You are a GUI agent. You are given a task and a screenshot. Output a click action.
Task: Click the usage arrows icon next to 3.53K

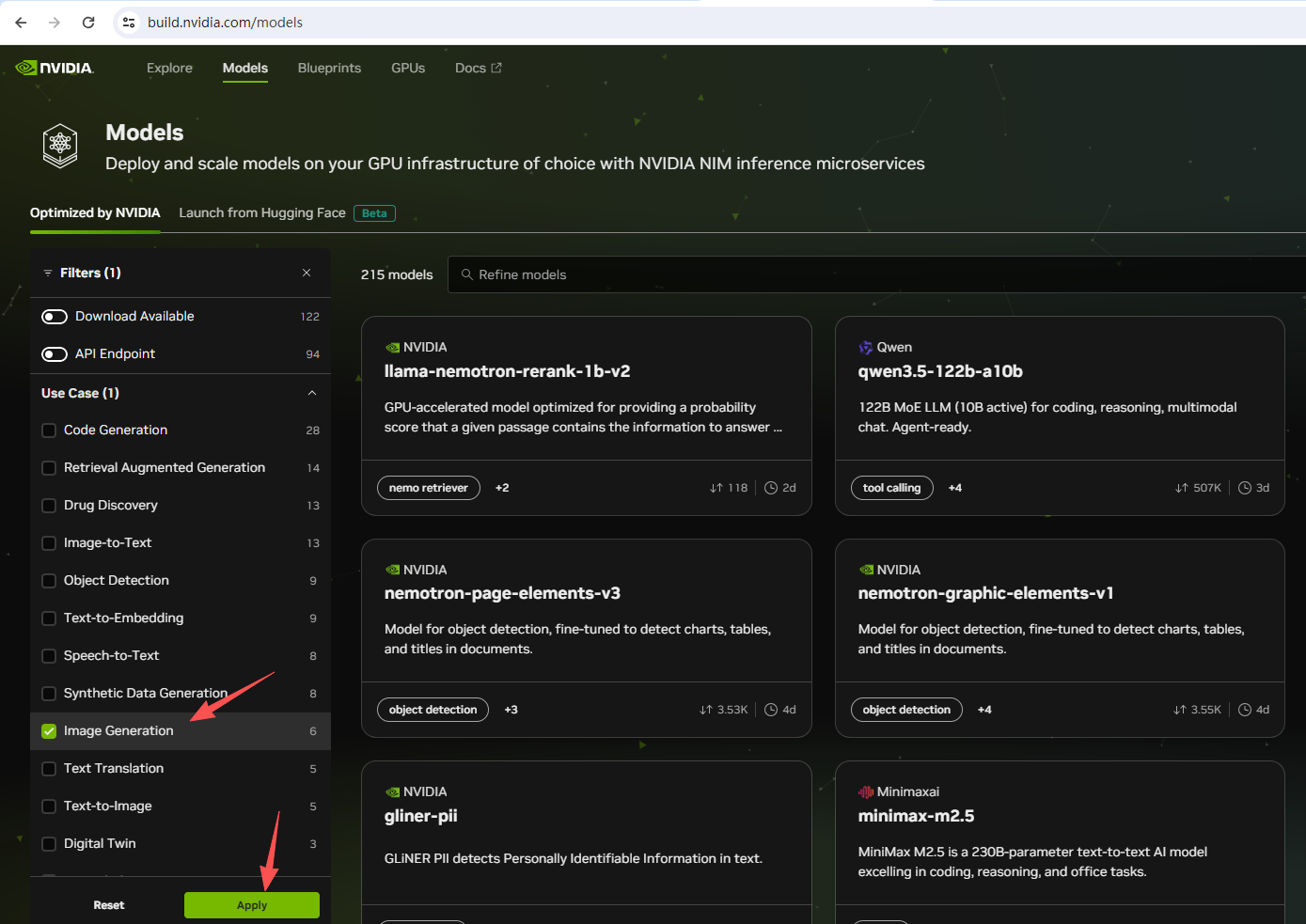point(706,710)
